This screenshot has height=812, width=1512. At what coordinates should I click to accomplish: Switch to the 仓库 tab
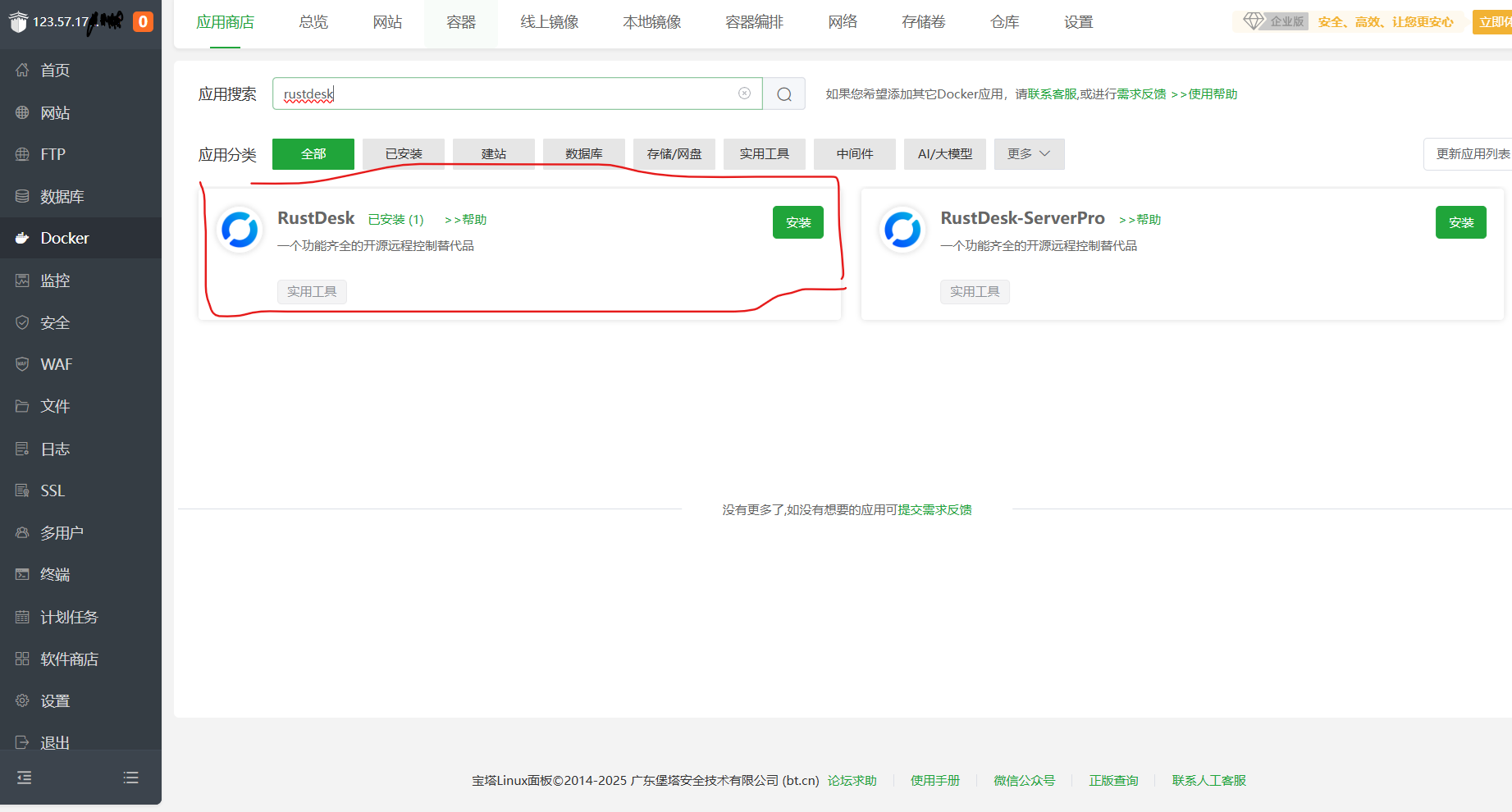pos(1005,22)
